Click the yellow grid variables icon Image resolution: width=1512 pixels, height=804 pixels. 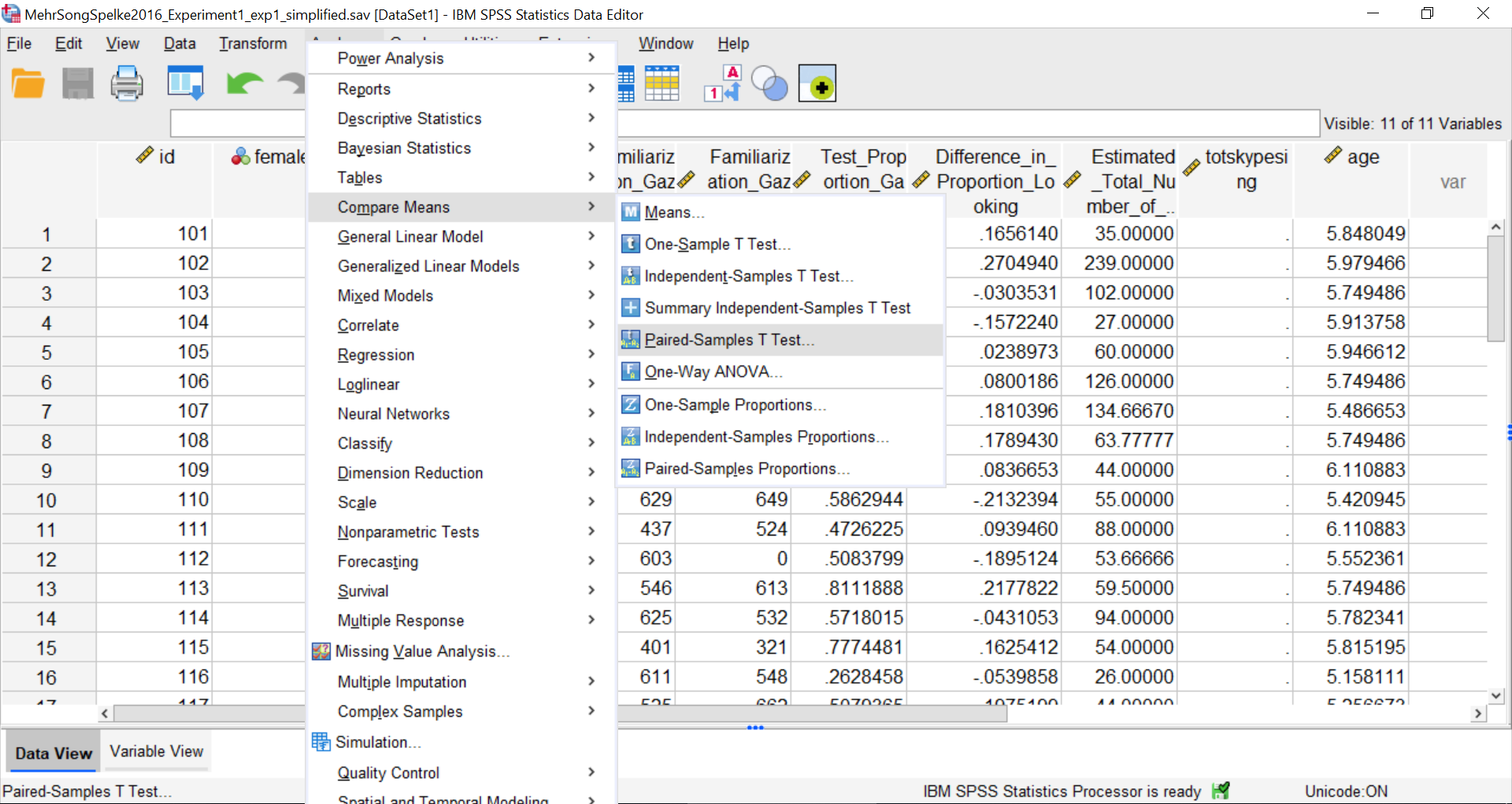pyautogui.click(x=662, y=83)
